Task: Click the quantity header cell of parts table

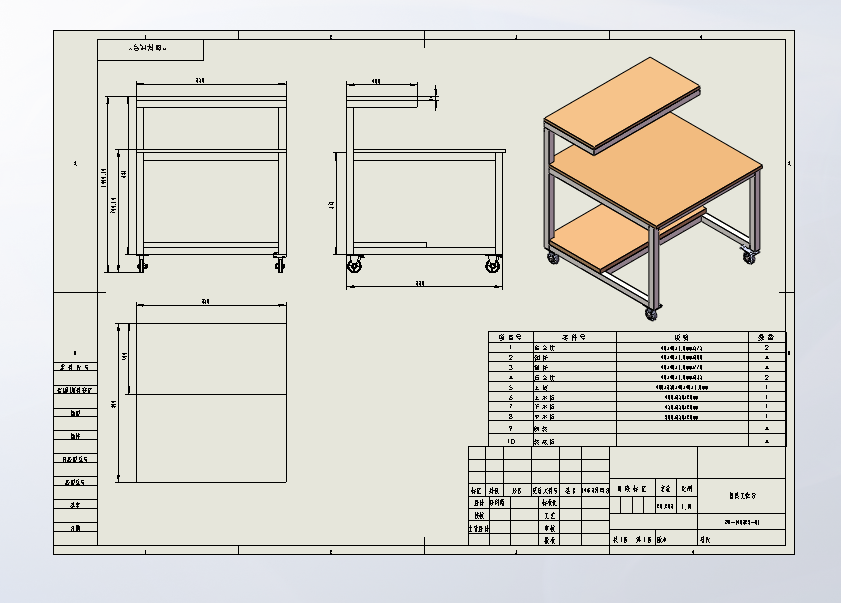Action: pos(766,337)
